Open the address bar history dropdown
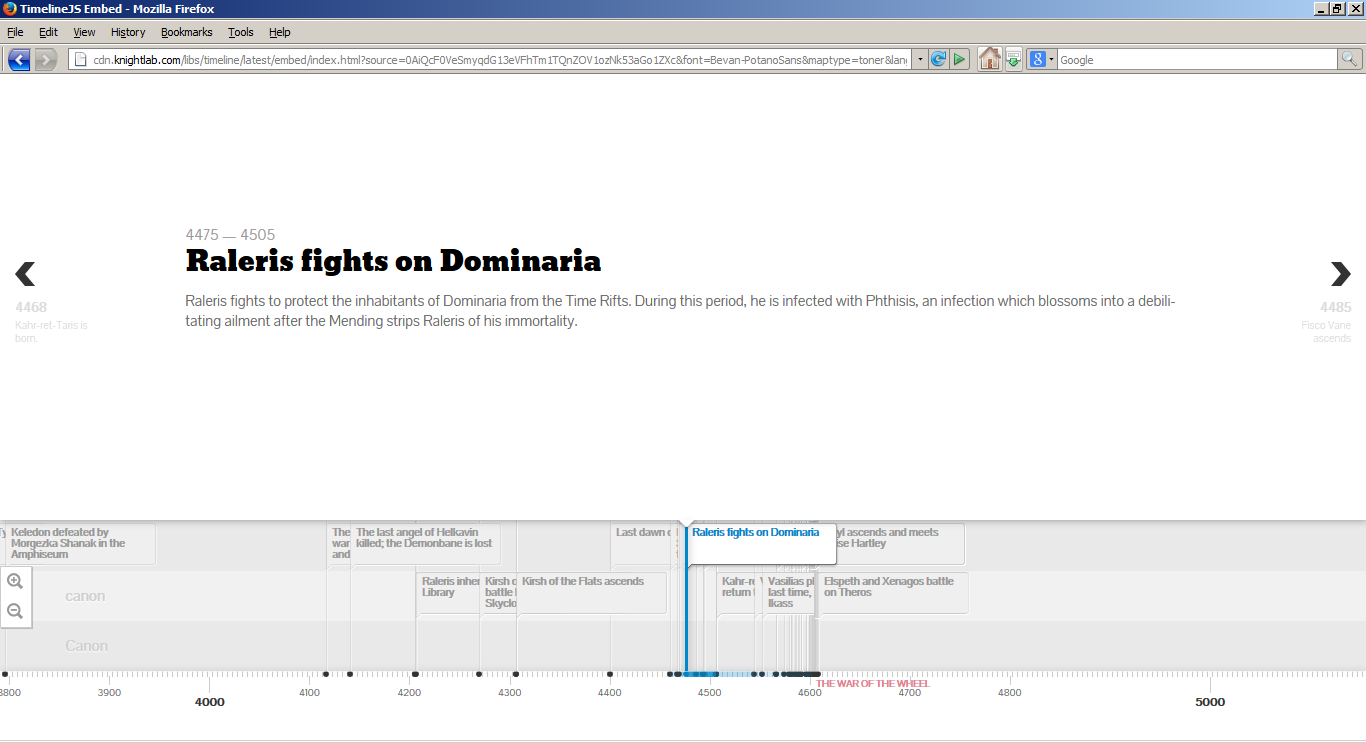The image size is (1366, 743). 920,60
